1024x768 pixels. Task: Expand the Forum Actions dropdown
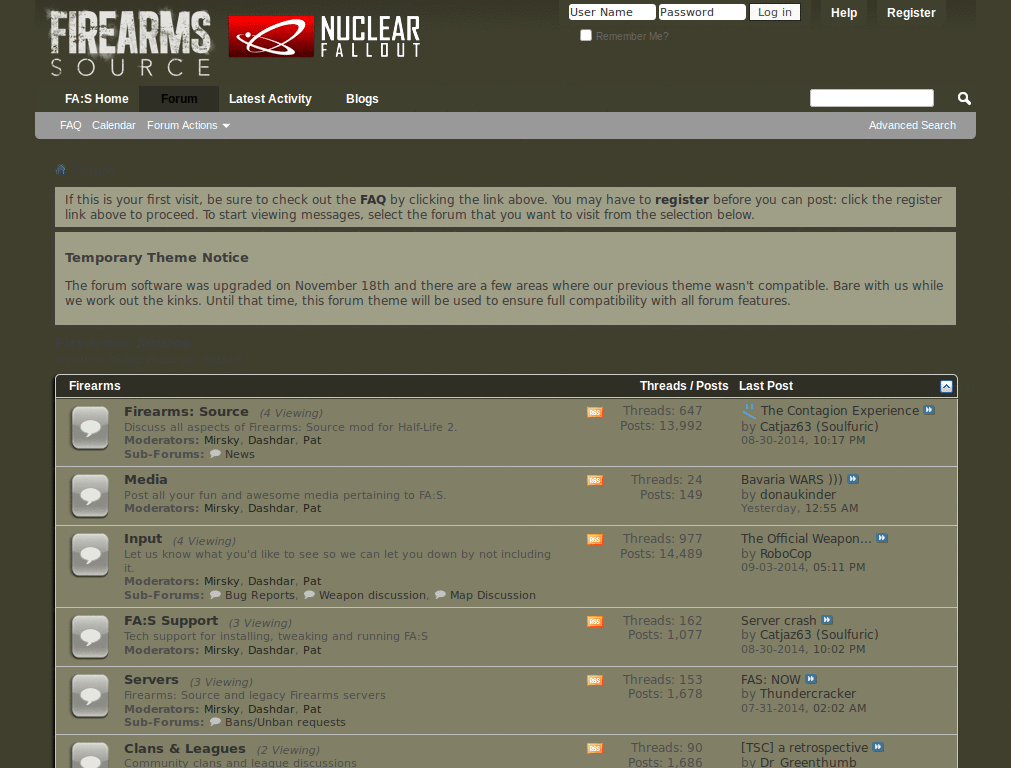[188, 125]
